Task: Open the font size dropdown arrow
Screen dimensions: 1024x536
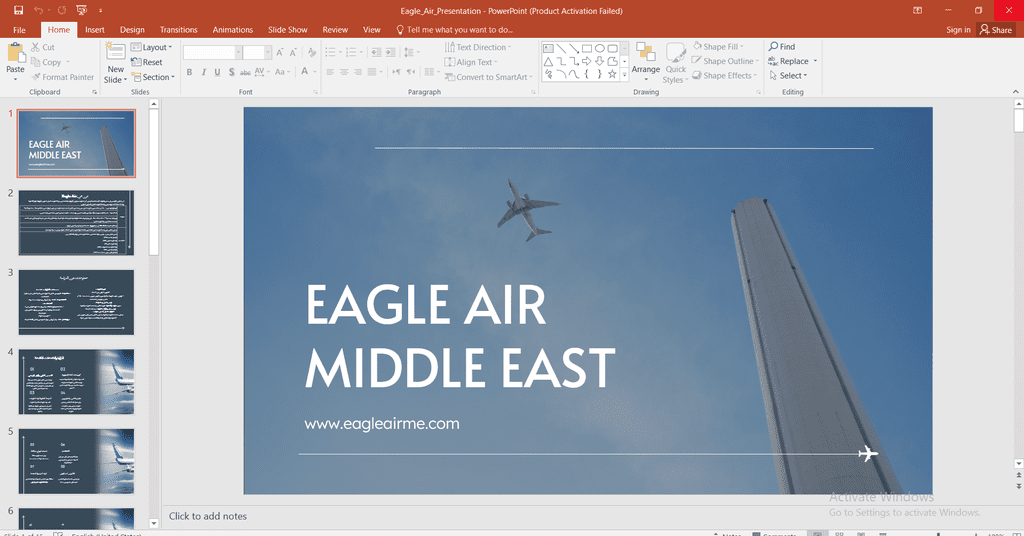Action: [x=268, y=53]
